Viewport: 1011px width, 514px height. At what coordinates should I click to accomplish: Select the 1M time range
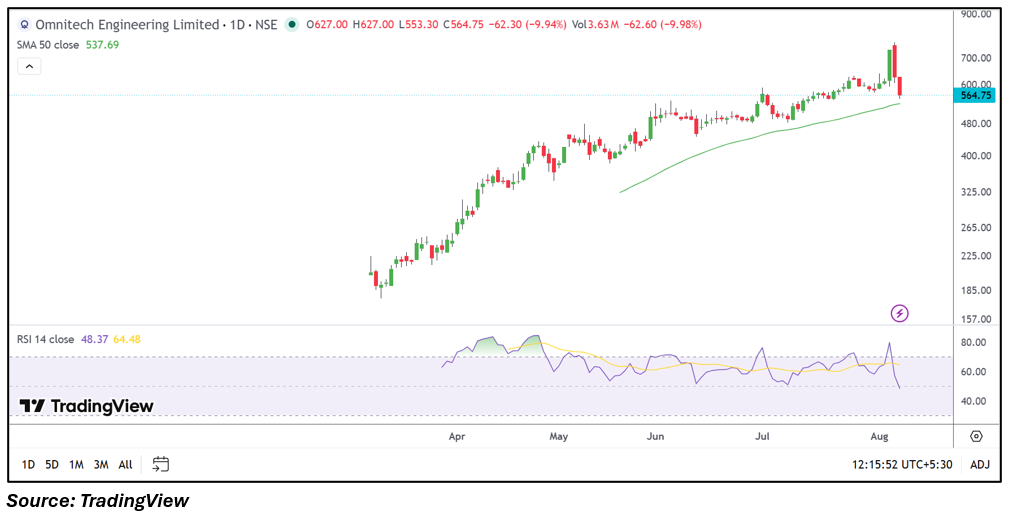[76, 464]
